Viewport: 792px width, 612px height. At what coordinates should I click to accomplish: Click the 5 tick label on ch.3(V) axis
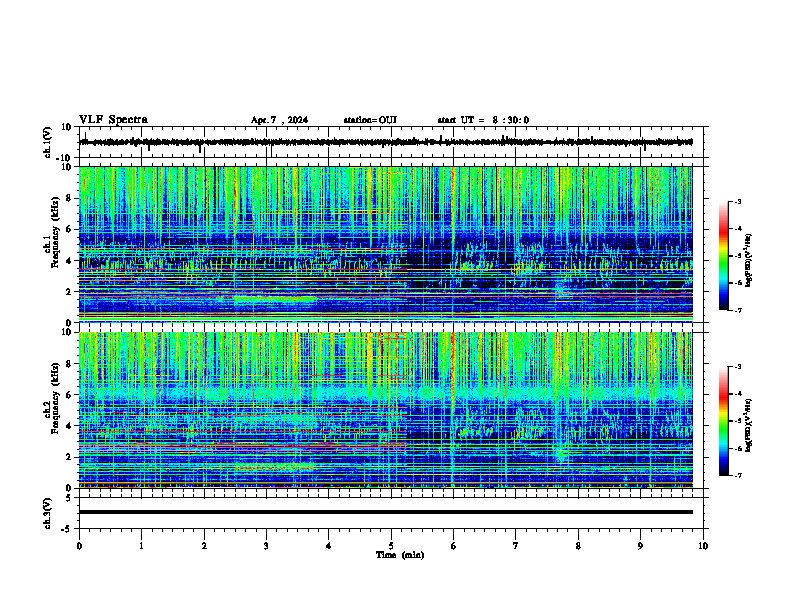click(x=70, y=498)
